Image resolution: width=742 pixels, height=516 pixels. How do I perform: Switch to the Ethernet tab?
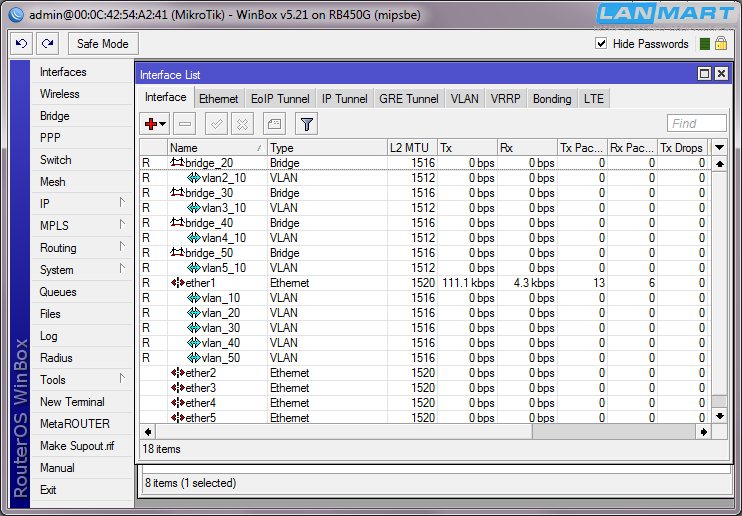[218, 99]
